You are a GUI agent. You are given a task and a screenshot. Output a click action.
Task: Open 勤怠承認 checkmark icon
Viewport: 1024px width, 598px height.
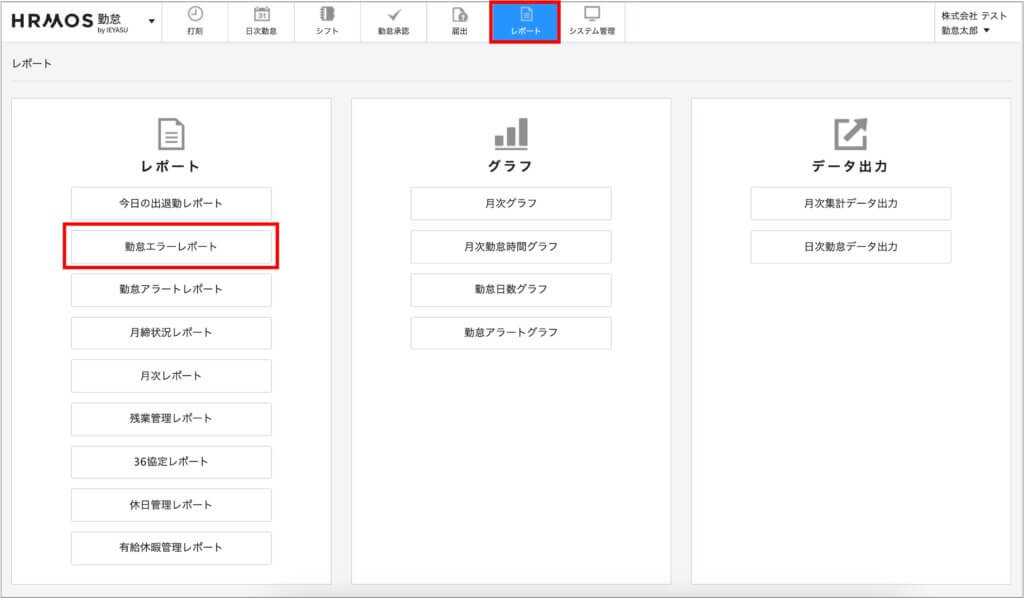pos(393,14)
